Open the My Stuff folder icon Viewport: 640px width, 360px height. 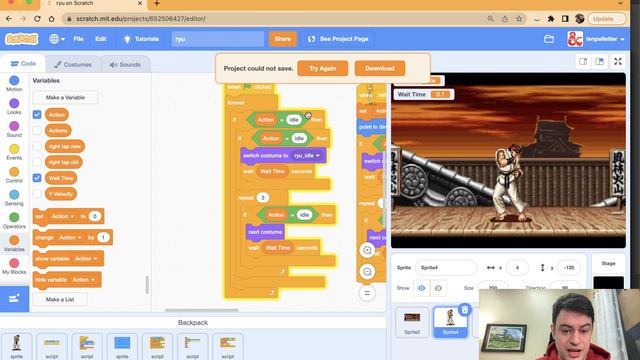[x=549, y=39]
